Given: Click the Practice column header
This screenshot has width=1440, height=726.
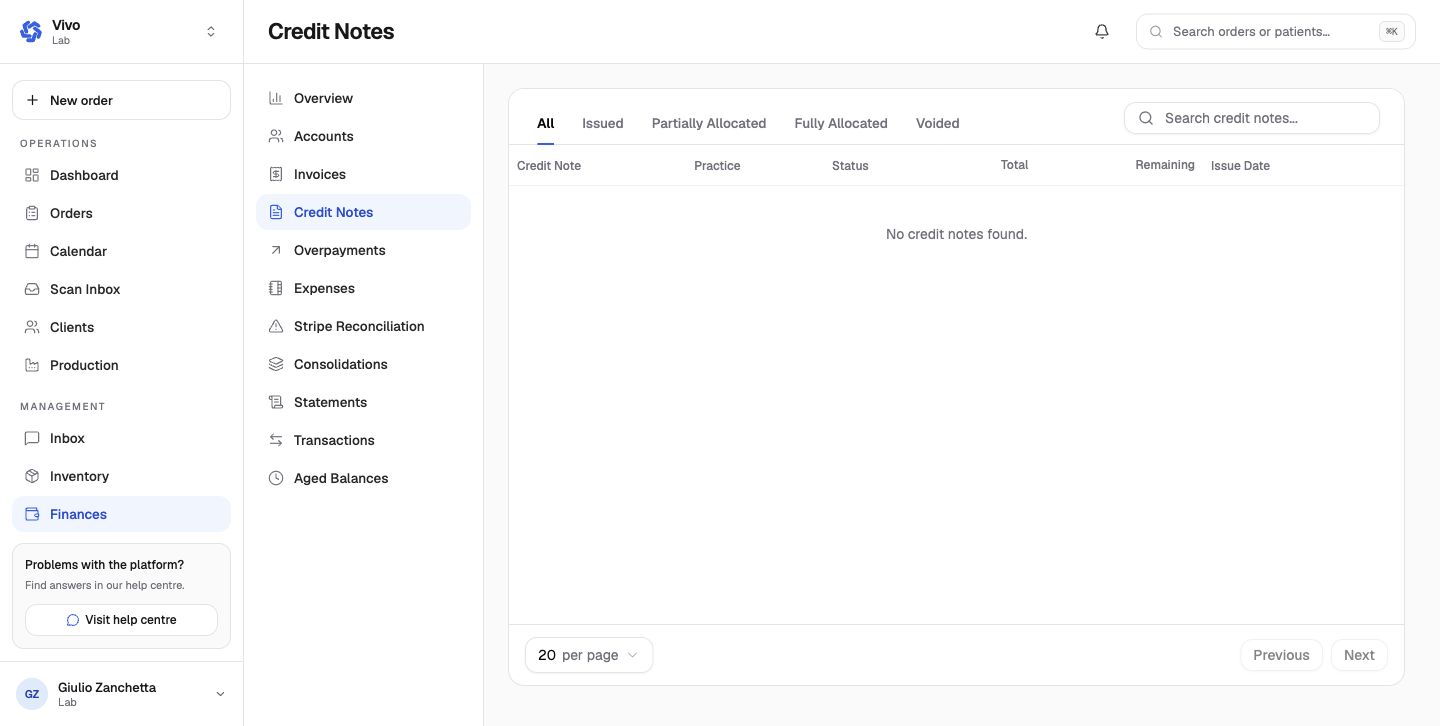Looking at the screenshot, I should tap(717, 165).
